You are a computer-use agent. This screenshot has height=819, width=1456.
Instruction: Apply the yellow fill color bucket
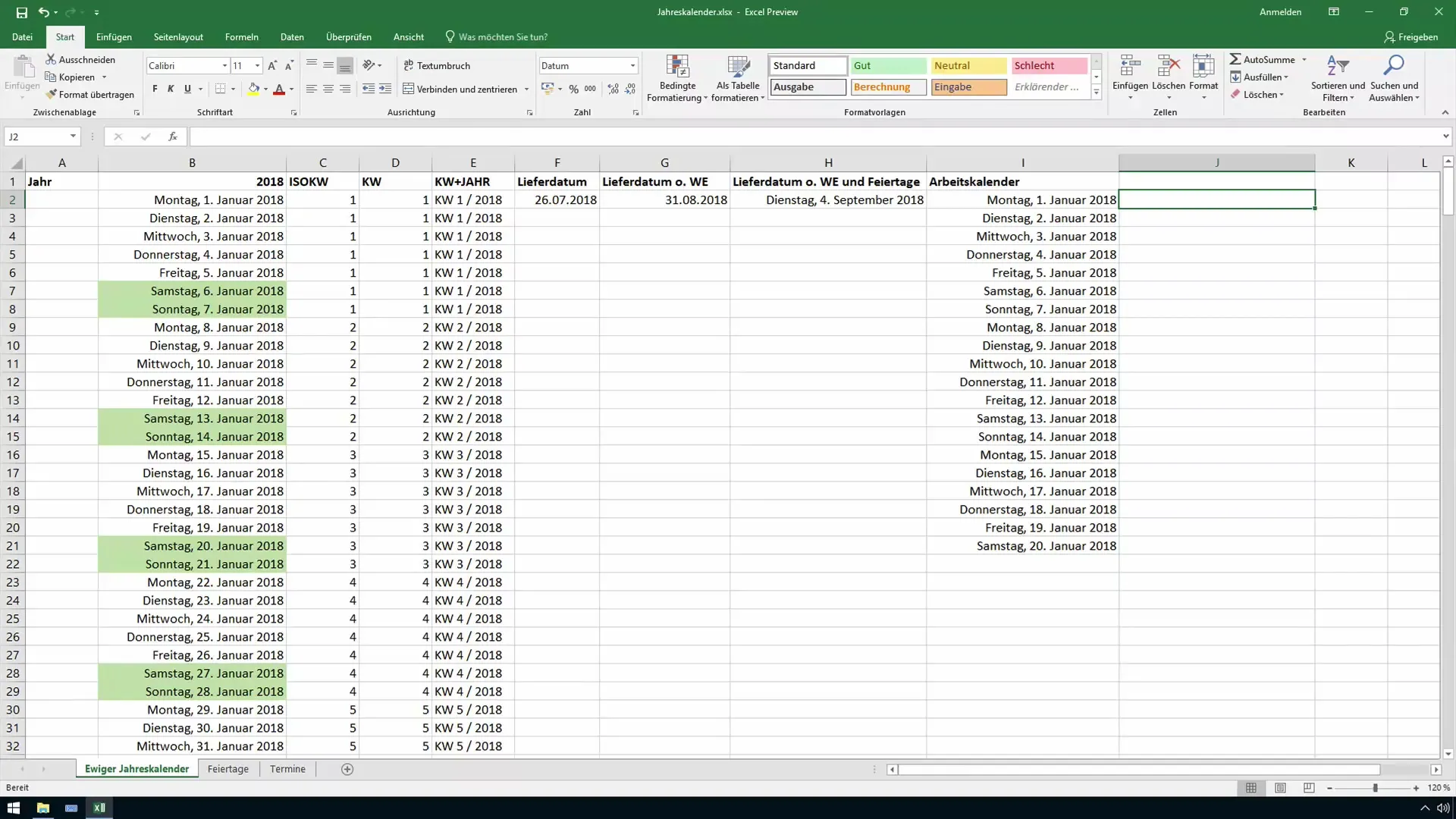254,89
